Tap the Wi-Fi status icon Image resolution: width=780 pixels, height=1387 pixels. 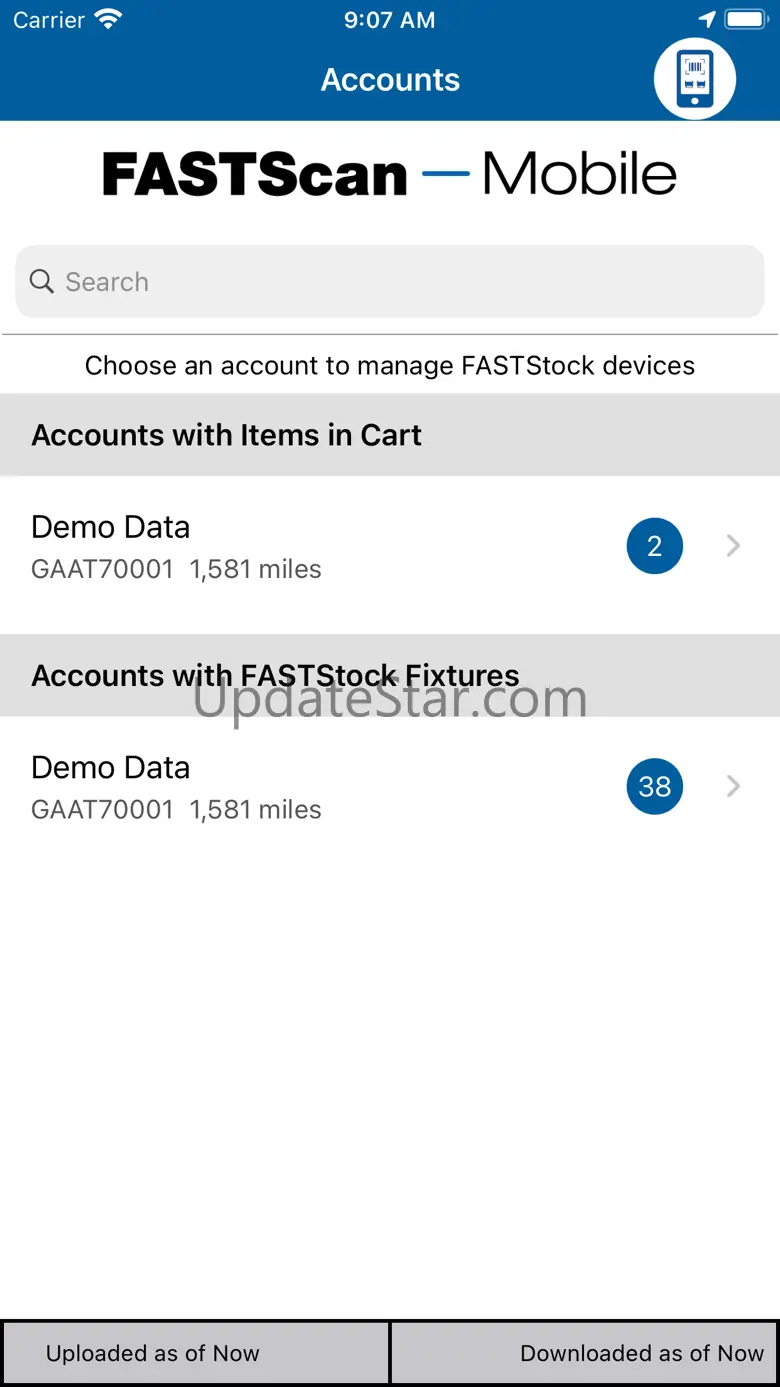click(107, 20)
